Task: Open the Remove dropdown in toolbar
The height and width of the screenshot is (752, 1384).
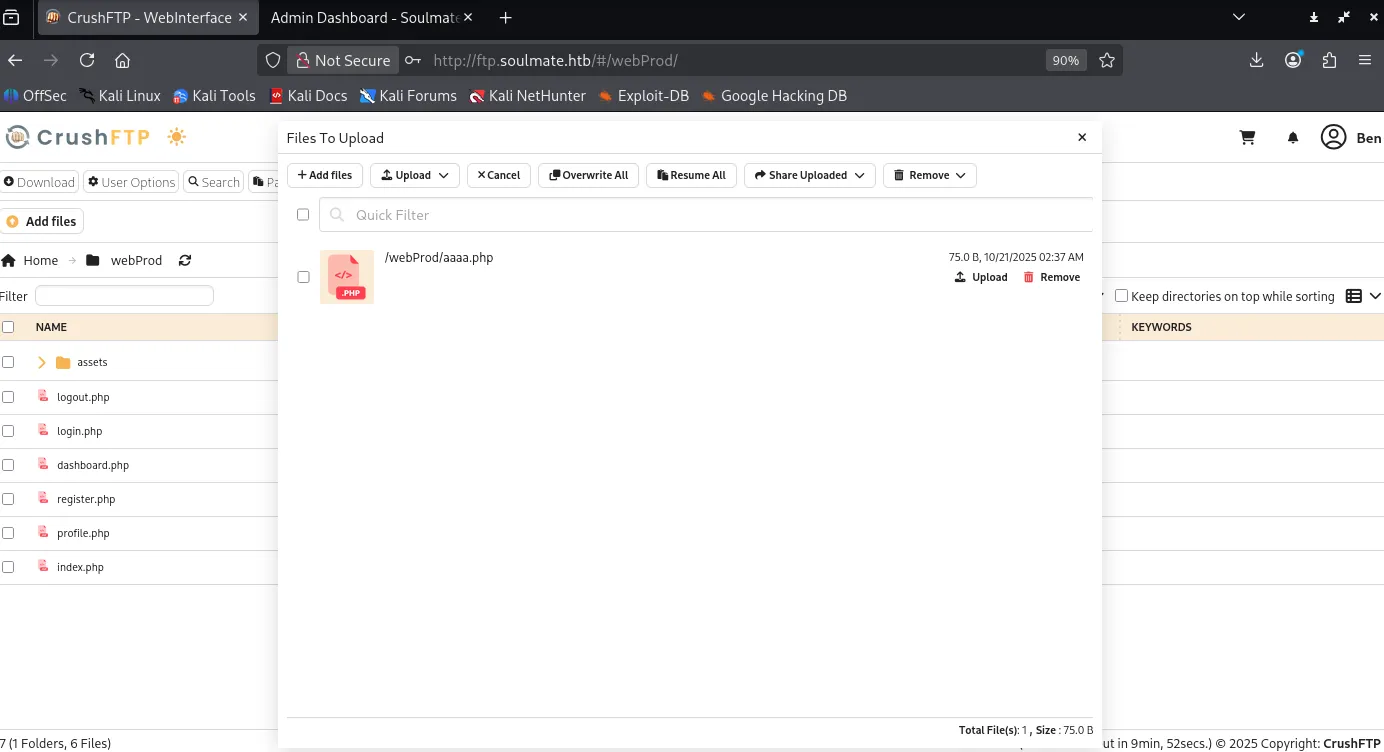Action: pos(930,175)
